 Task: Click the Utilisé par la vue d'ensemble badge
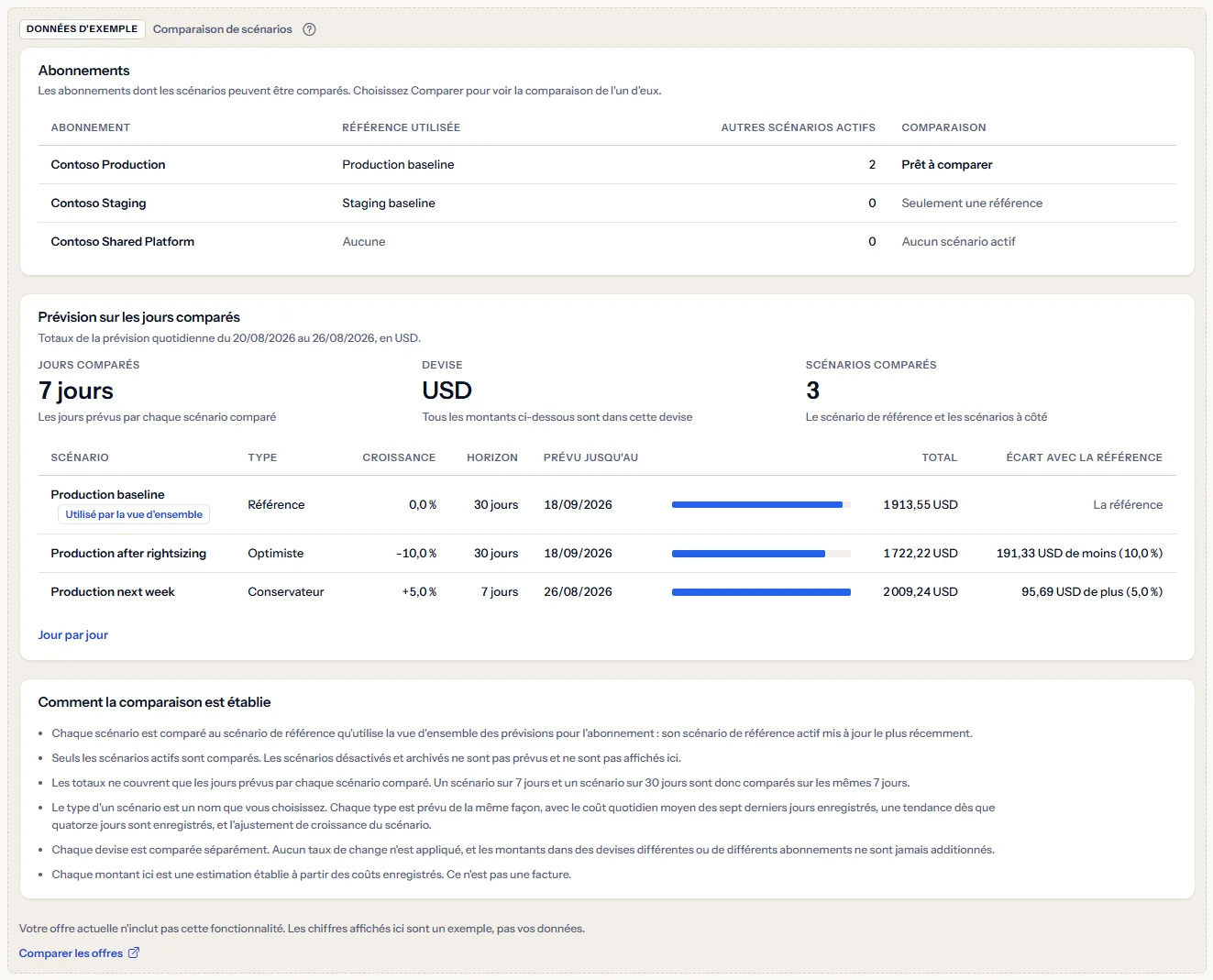click(134, 514)
